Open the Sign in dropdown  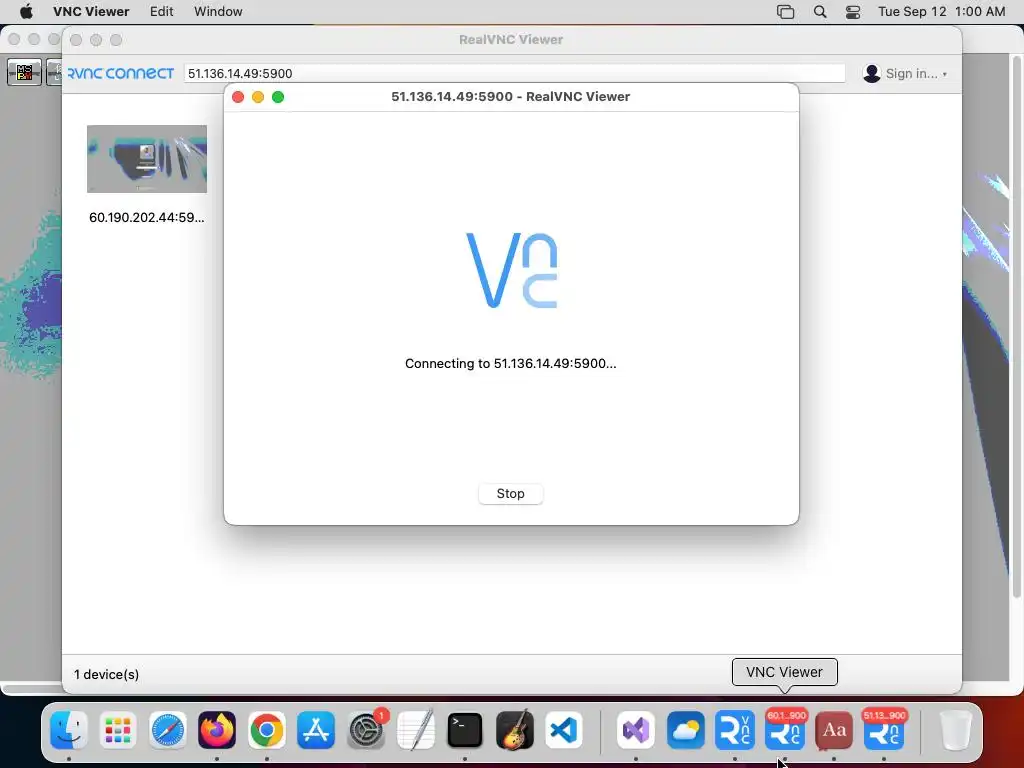(916, 74)
